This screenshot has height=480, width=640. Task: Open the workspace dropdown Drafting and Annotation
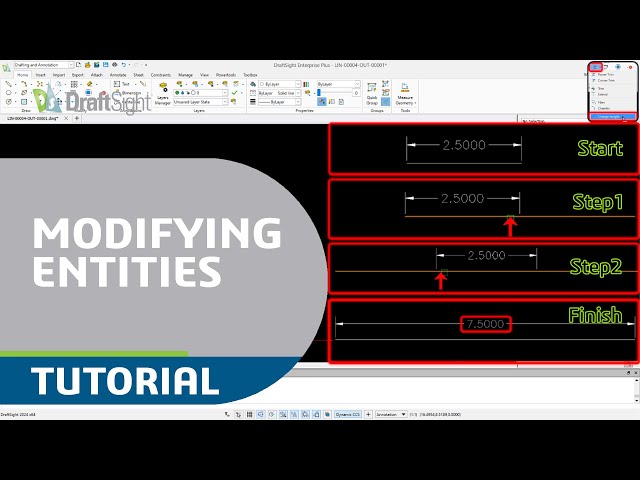44,65
